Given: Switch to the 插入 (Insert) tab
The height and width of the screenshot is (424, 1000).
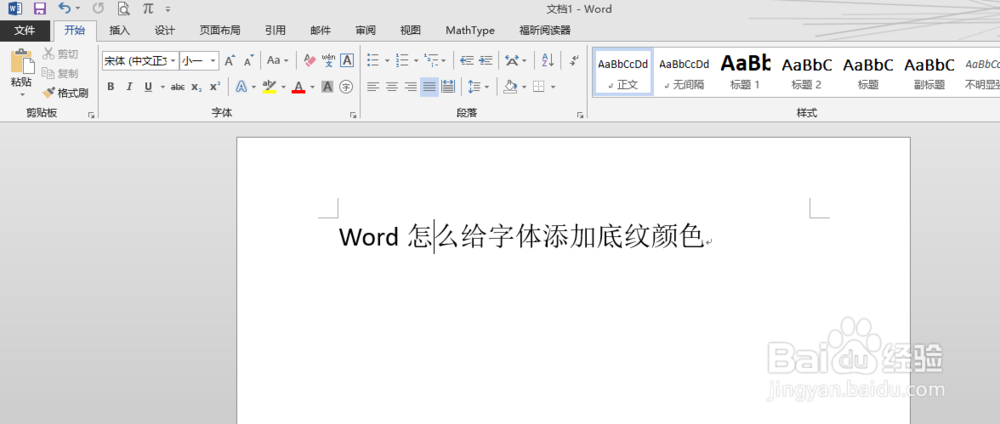Looking at the screenshot, I should (x=119, y=30).
